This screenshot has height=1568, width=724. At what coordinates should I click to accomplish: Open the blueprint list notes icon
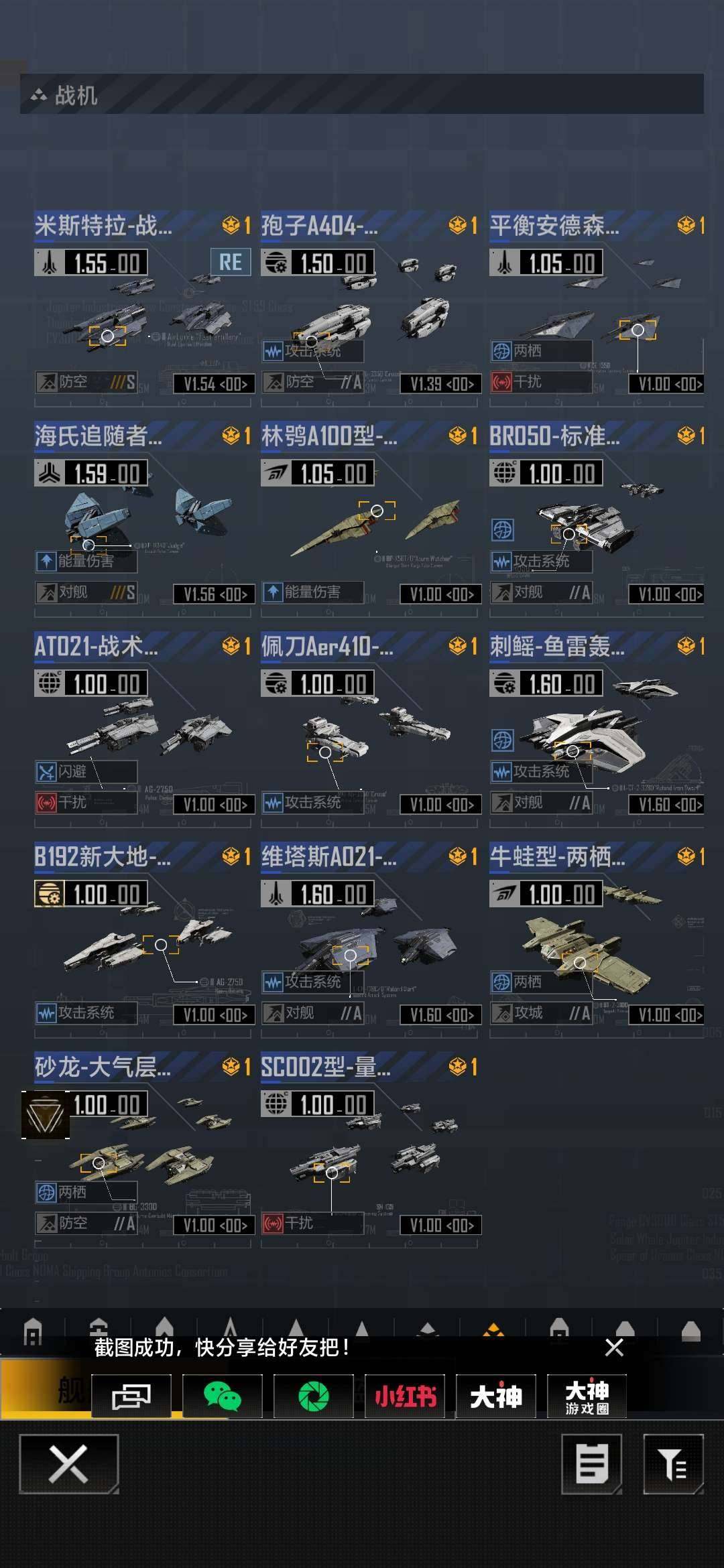pos(591,1464)
